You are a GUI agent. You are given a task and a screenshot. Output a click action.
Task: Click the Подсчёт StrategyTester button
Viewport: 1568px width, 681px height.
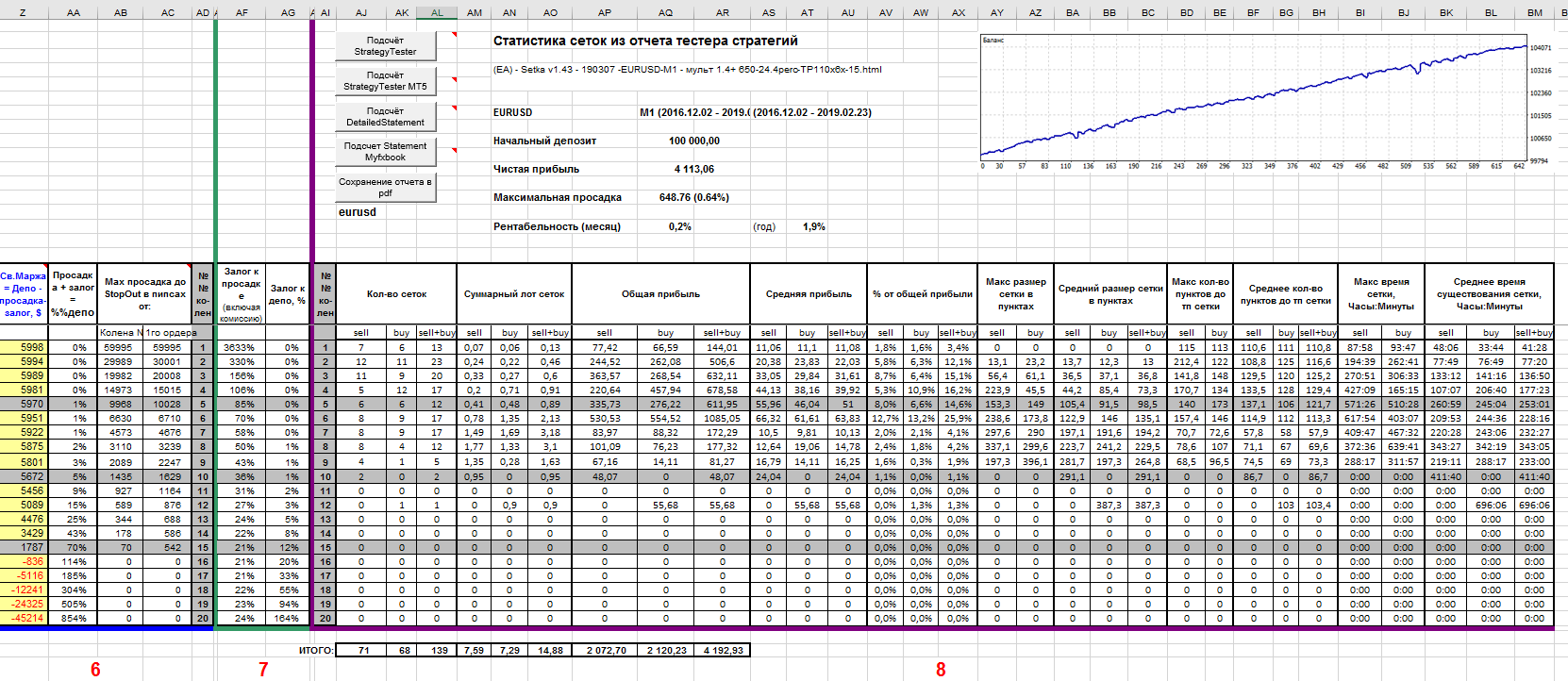pyautogui.click(x=385, y=46)
